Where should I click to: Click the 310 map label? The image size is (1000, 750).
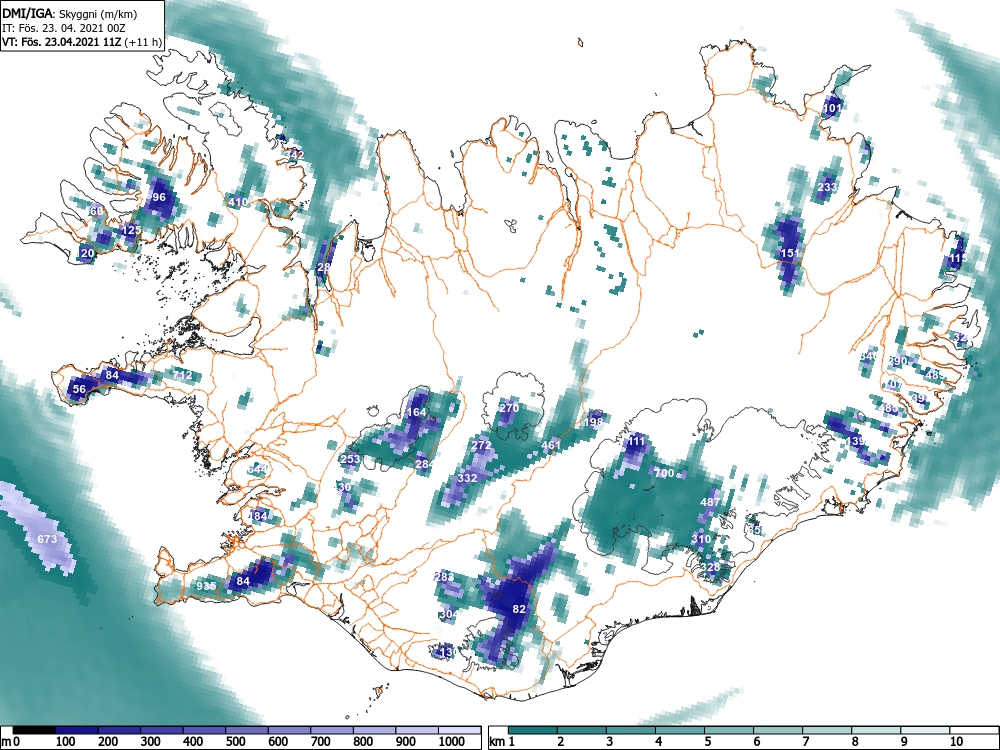coord(701,539)
